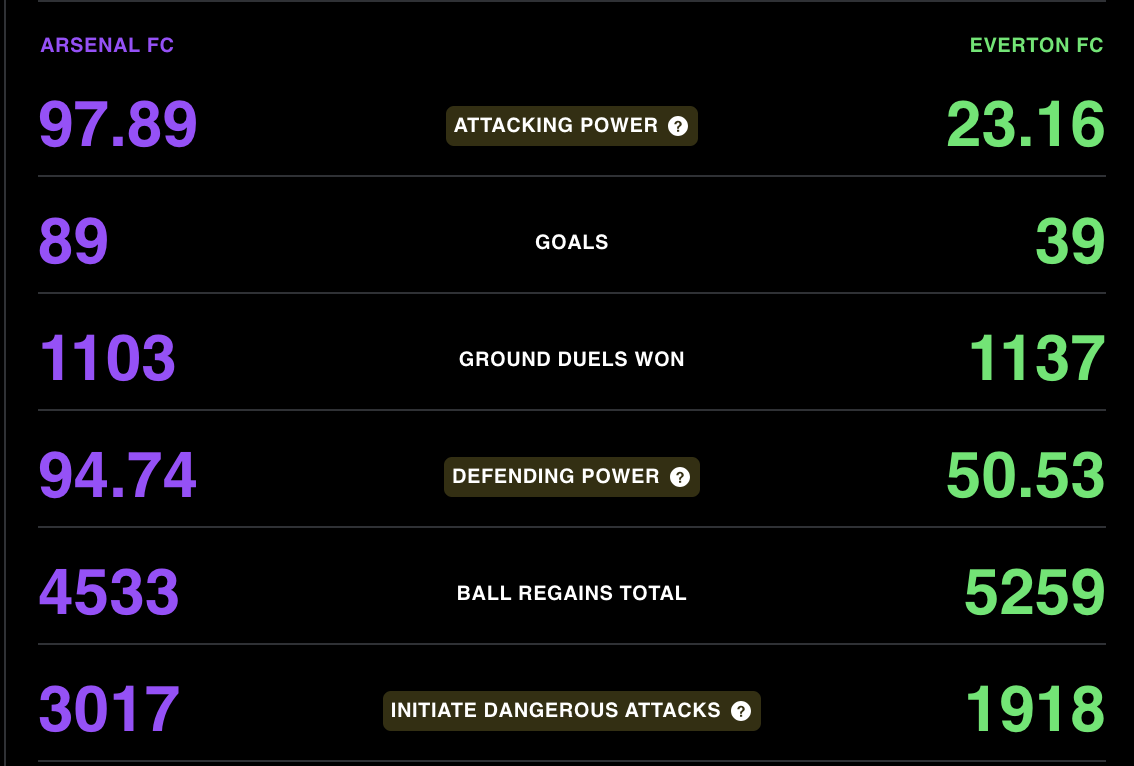Viewport: 1134px width, 766px height.
Task: Open the Defending Power help question mark
Action: [680, 477]
